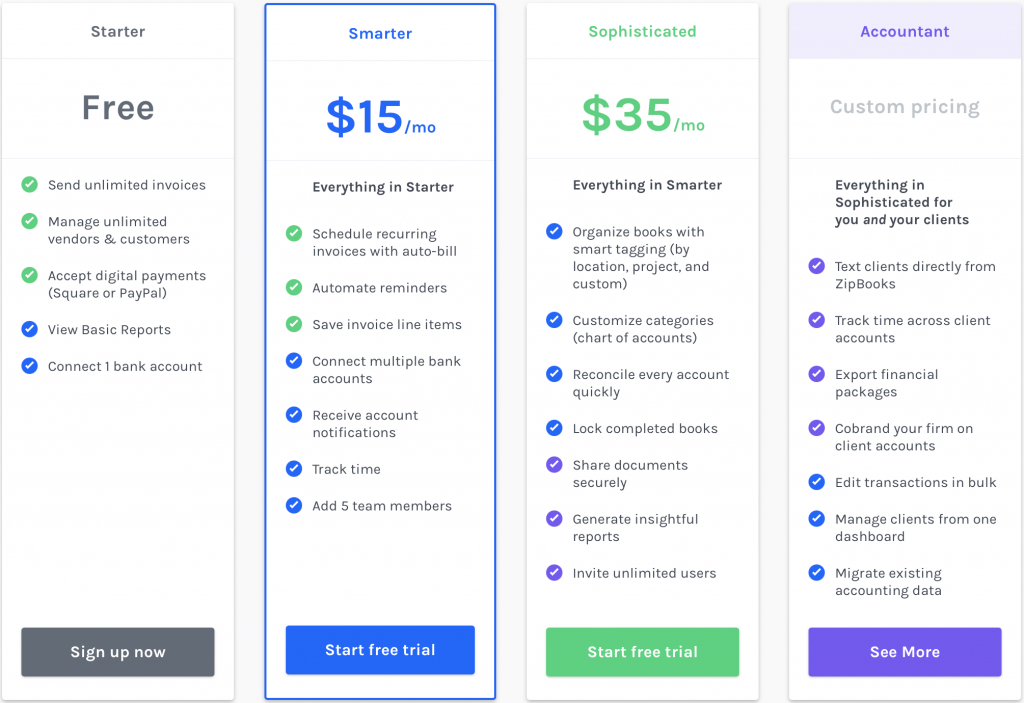Click the $35/mo price label
Image resolution: width=1024 pixels, height=703 pixels.
pos(643,115)
